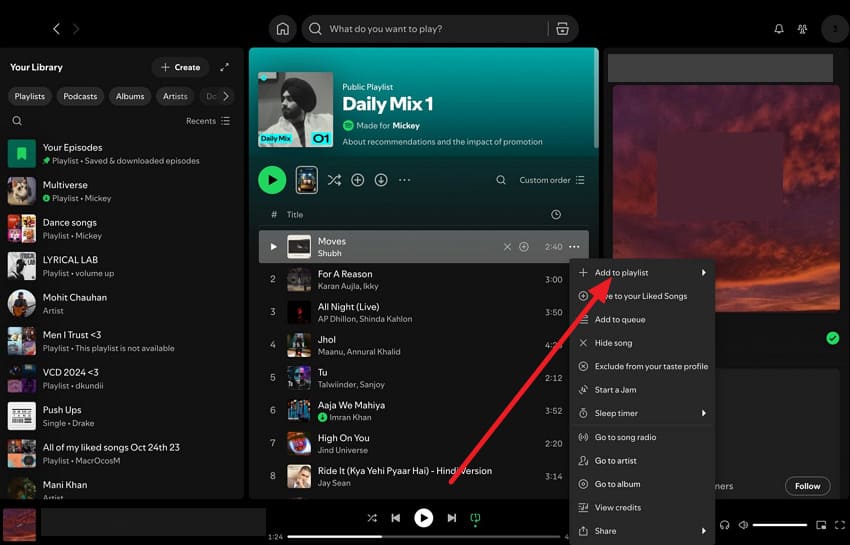Click the duration clock column header

[x=556, y=215]
